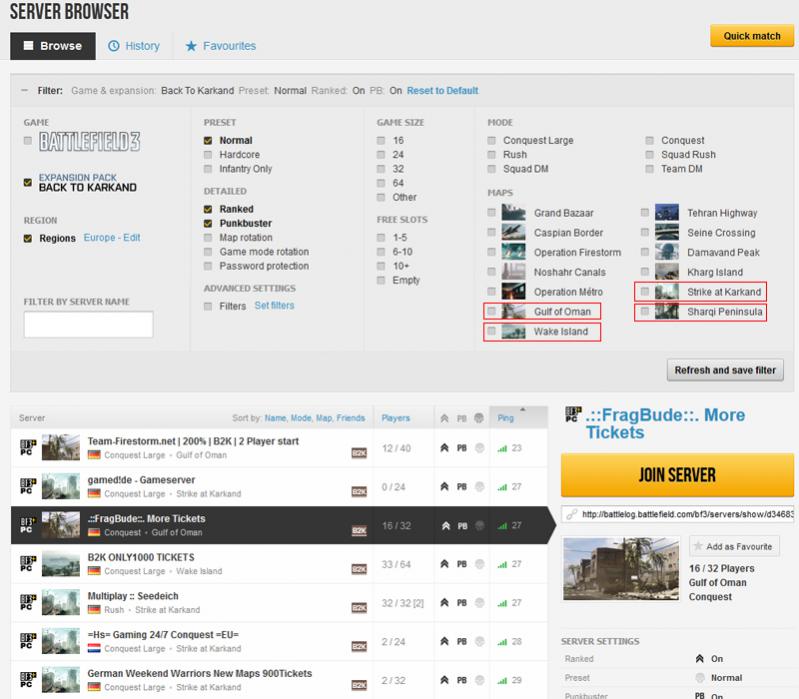Click the JOIN SERVER button
The image size is (799, 699).
[677, 475]
